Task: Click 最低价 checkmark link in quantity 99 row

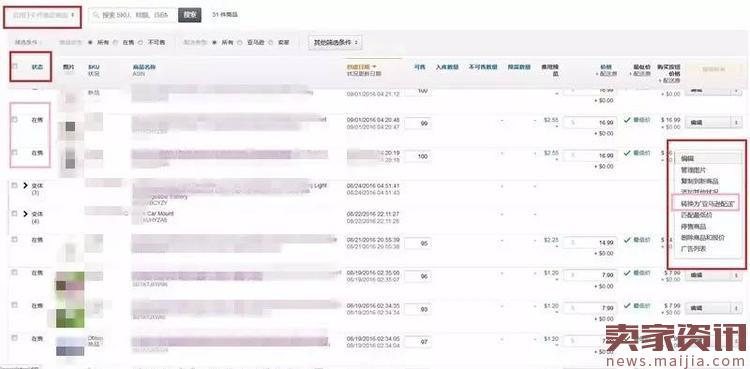Action: (637, 120)
